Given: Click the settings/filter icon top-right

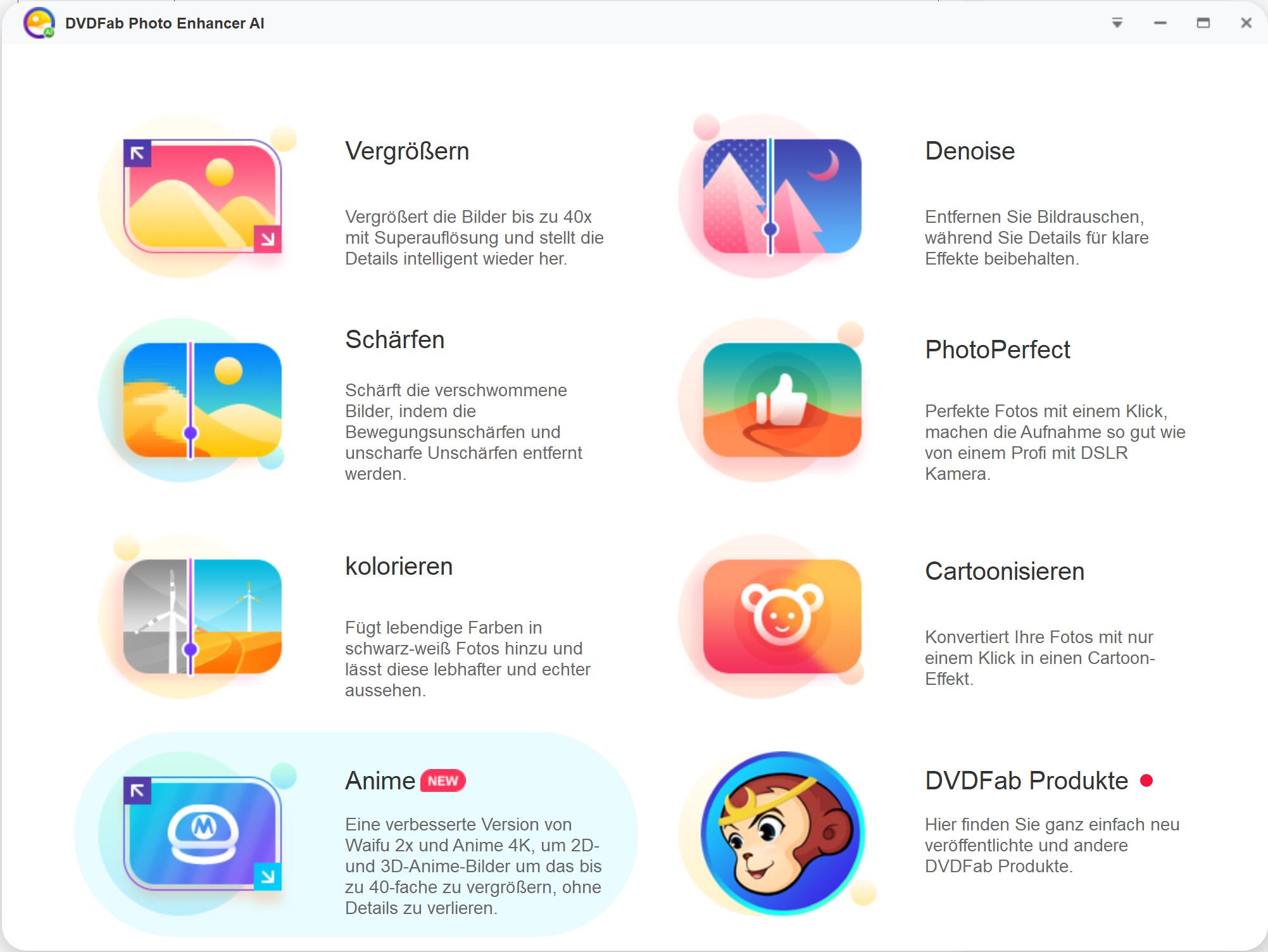Looking at the screenshot, I should tap(1117, 22).
